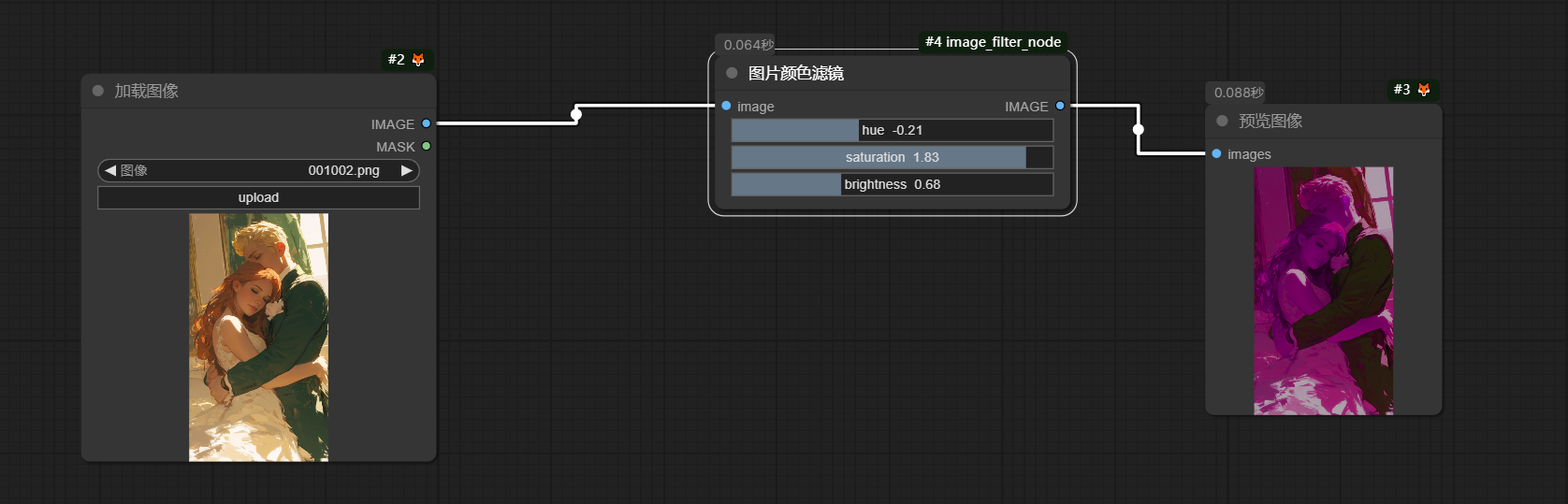The image size is (1568, 504).
Task: Click the #4 image_filter_node badge
Action: 993,42
